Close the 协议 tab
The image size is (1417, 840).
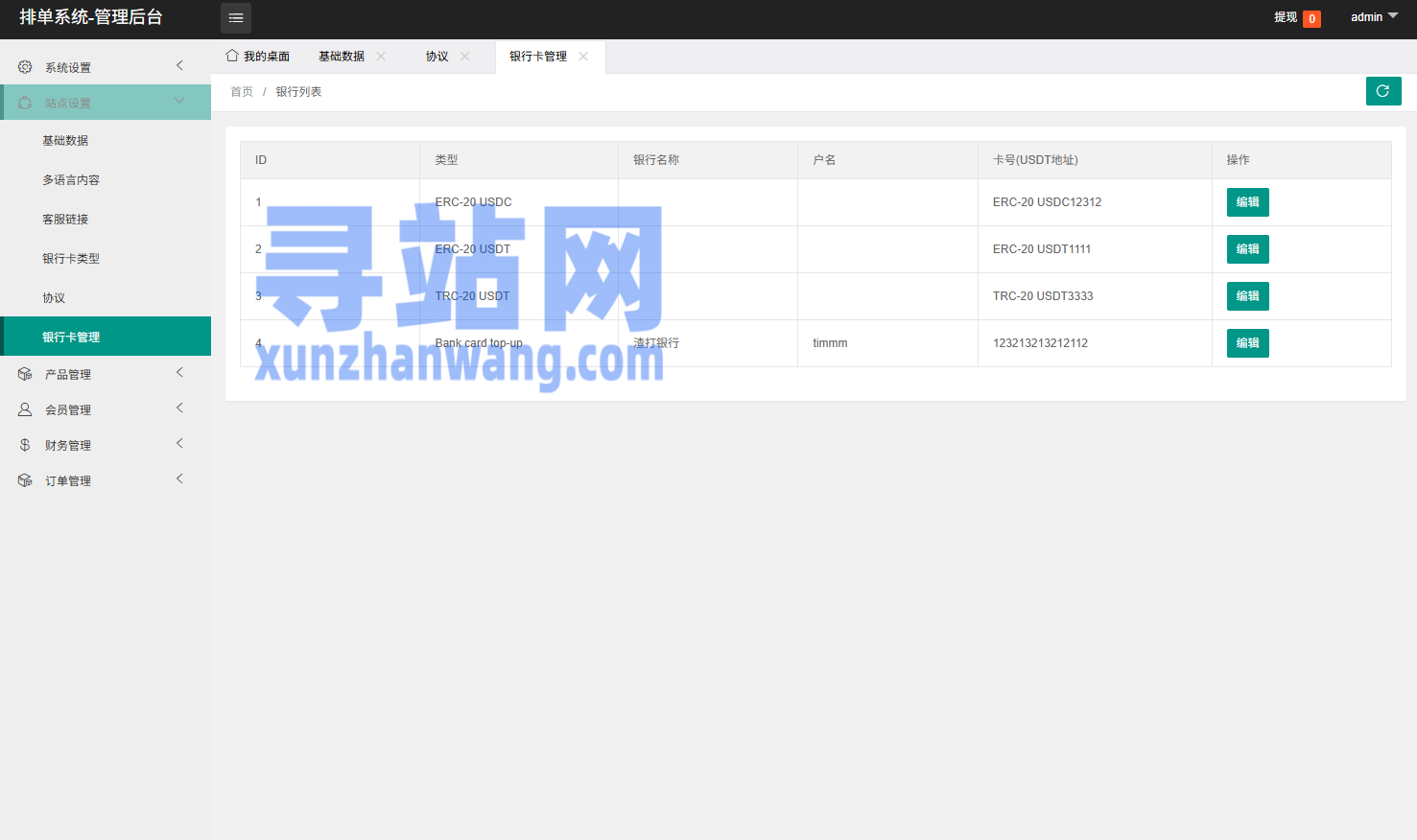(465, 57)
